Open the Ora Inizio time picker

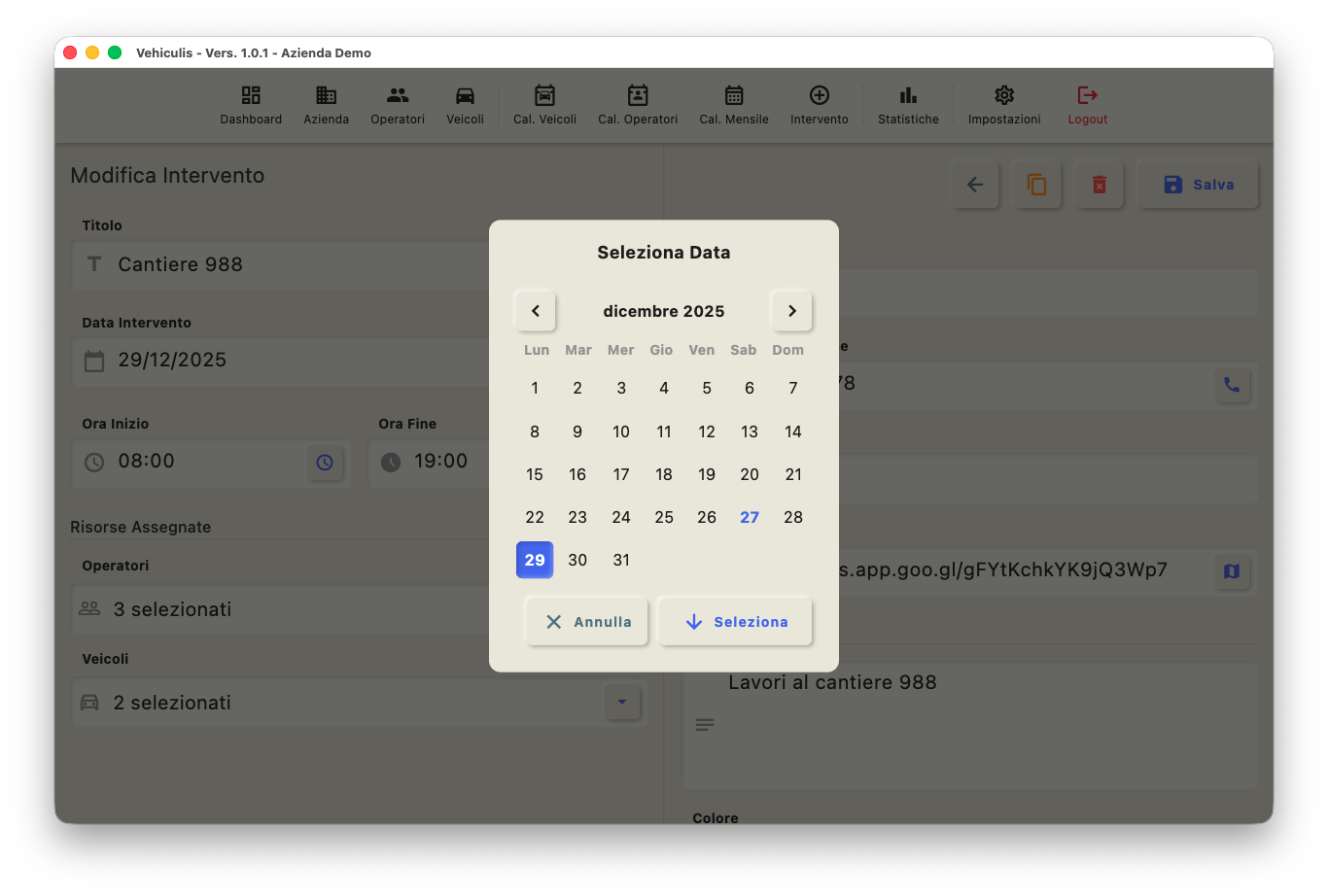pyautogui.click(x=325, y=463)
